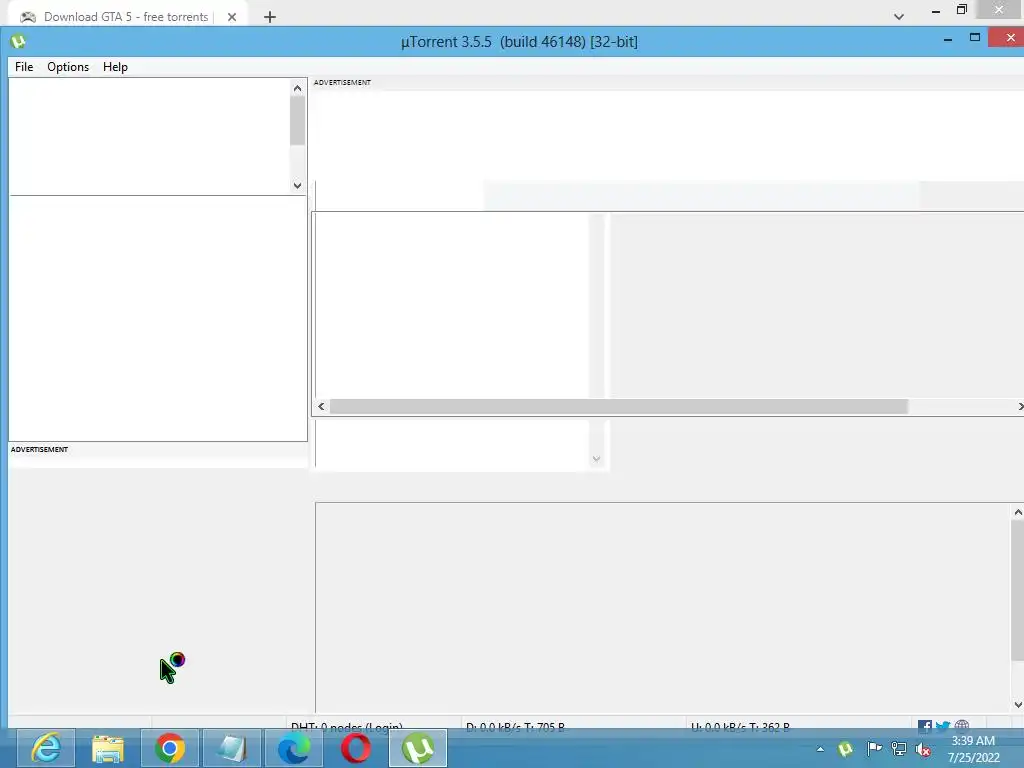1024x768 pixels.
Task: Open the Help menu
Action: click(115, 67)
